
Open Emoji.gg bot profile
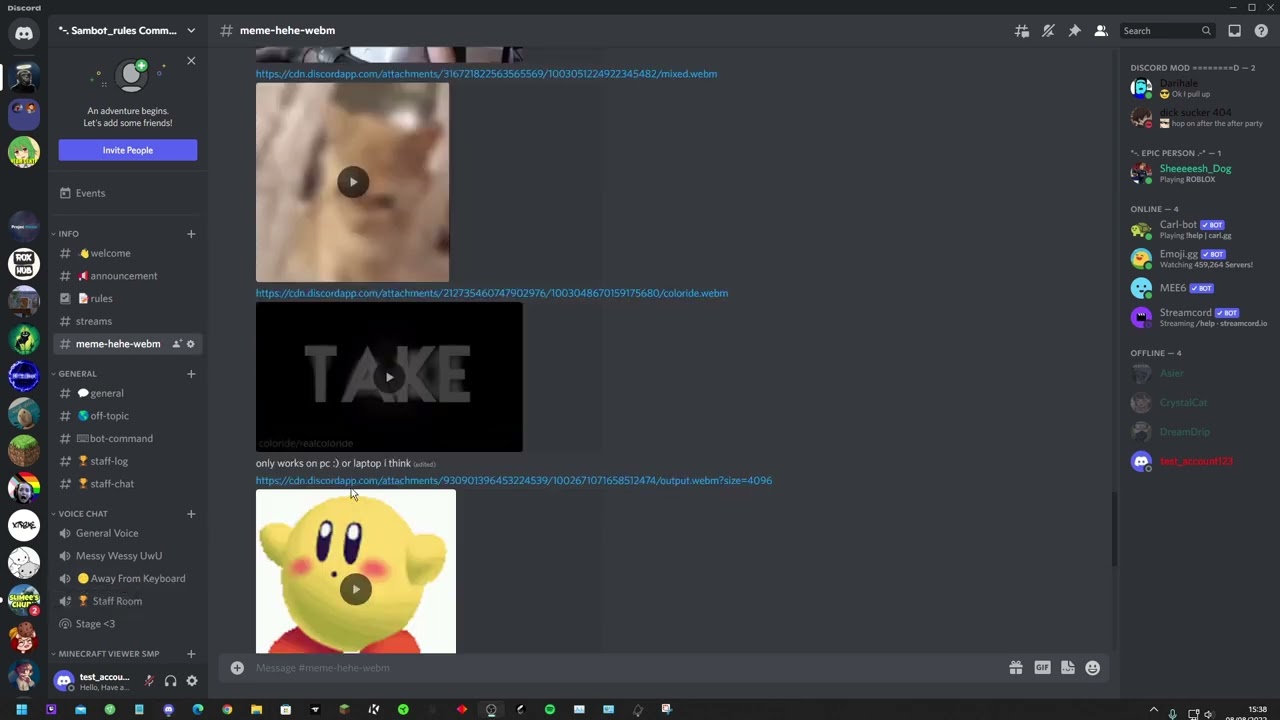(1198, 259)
